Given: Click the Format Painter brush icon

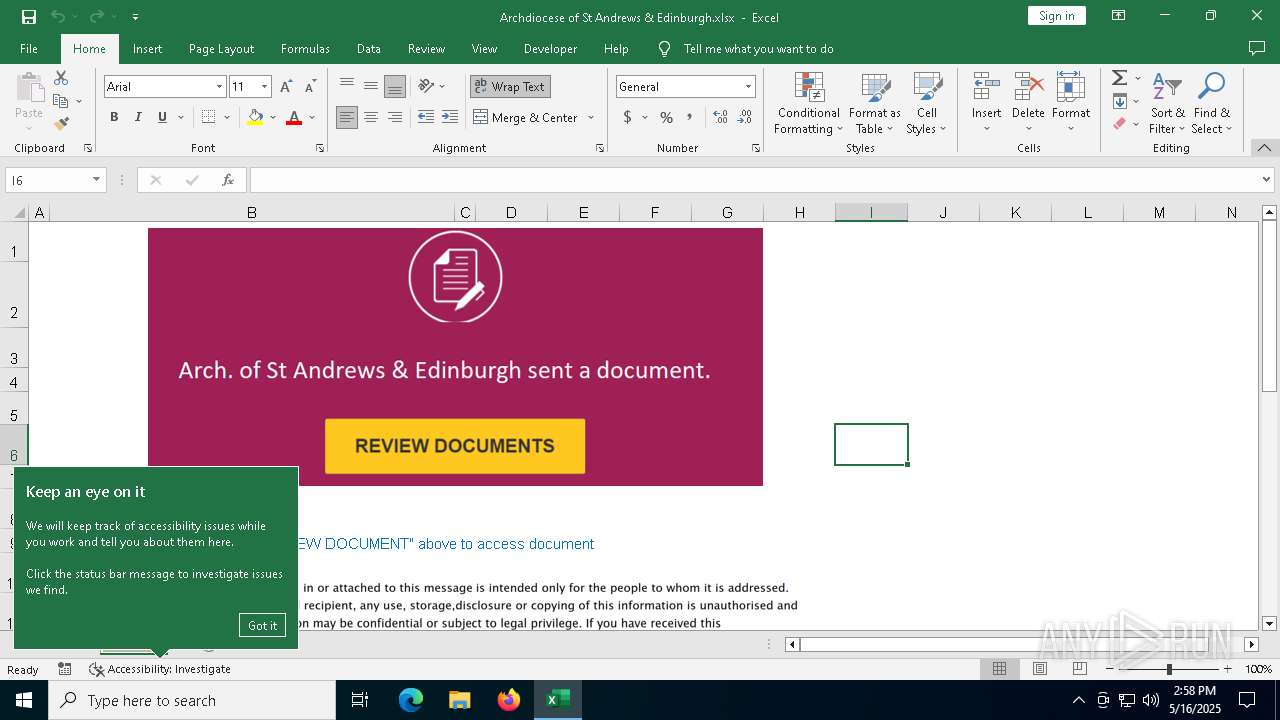Looking at the screenshot, I should pyautogui.click(x=61, y=124).
